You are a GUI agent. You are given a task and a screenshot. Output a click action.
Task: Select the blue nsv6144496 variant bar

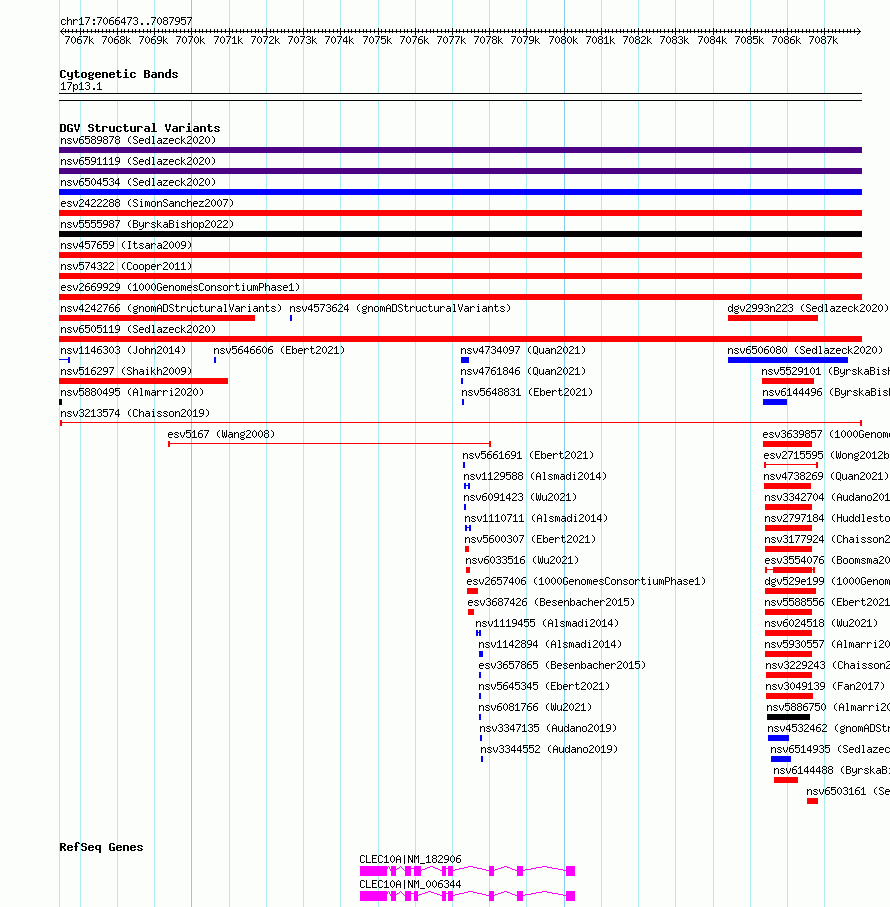[x=775, y=402]
